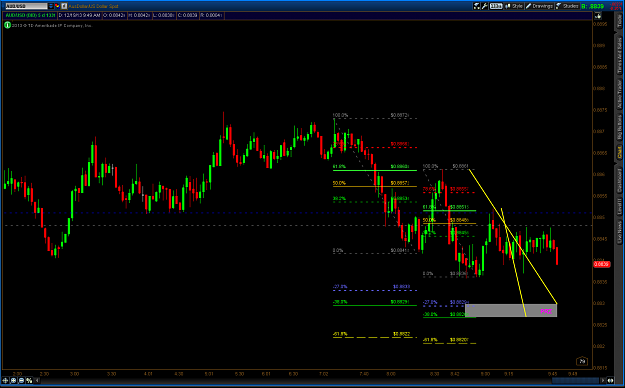The width and height of the screenshot is (625, 388).
Task: Click the colored link clipboard icon
Action: point(57,6)
